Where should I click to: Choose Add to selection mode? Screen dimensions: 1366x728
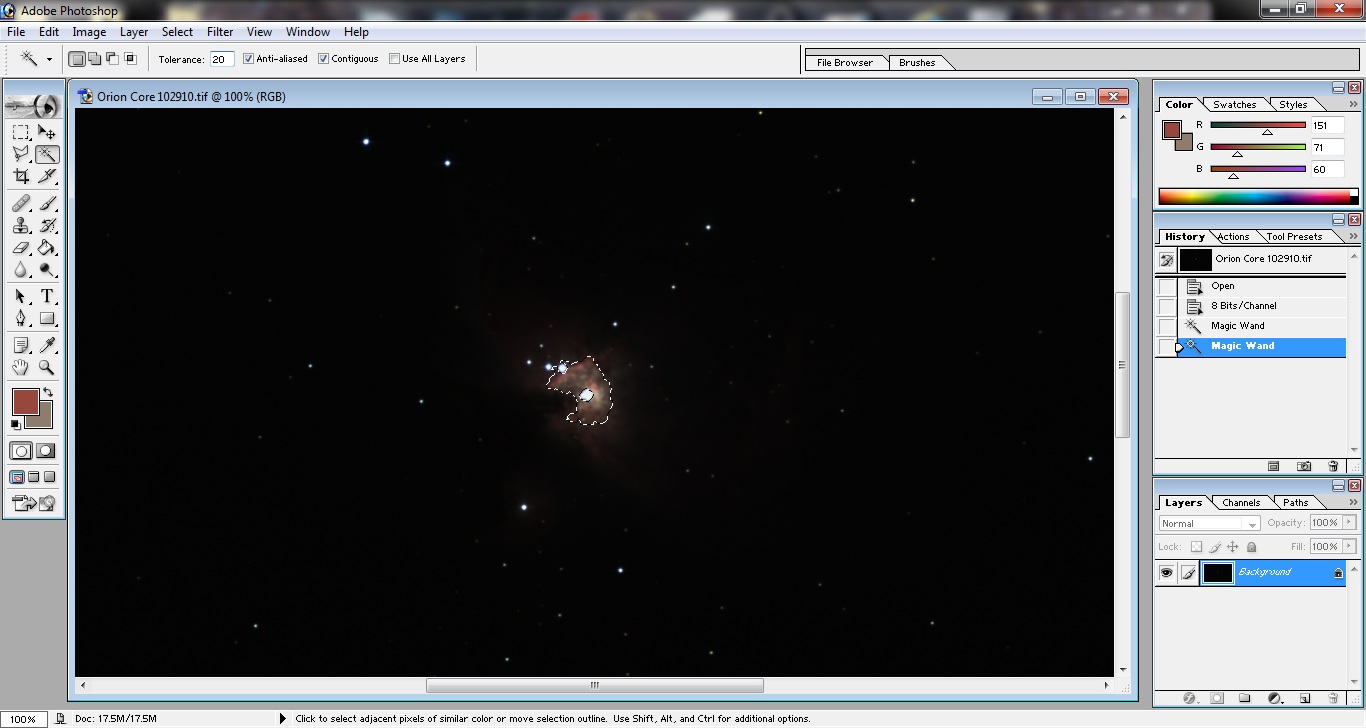pyautogui.click(x=94, y=59)
